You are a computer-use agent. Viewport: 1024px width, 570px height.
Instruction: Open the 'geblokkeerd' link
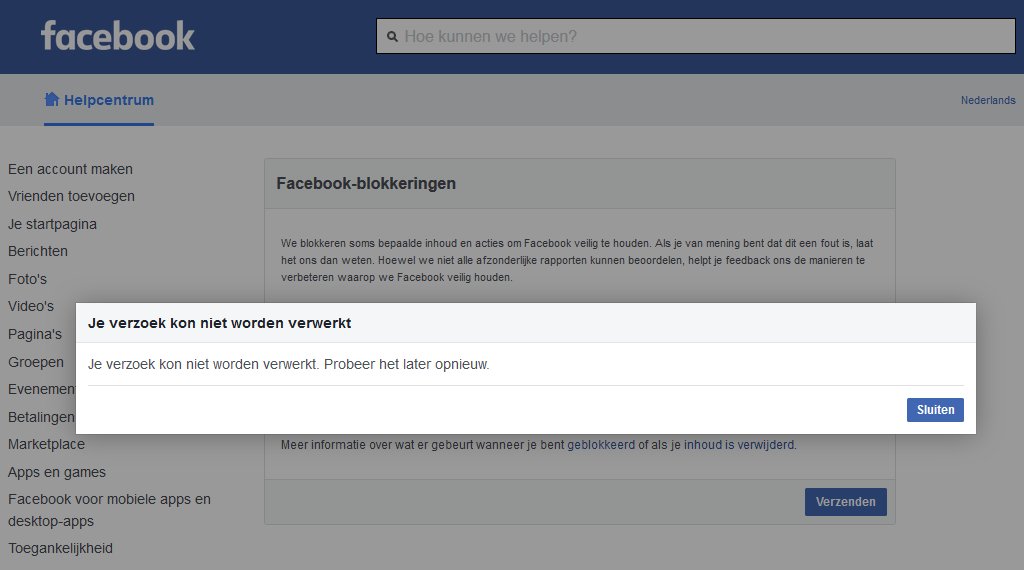[x=601, y=445]
